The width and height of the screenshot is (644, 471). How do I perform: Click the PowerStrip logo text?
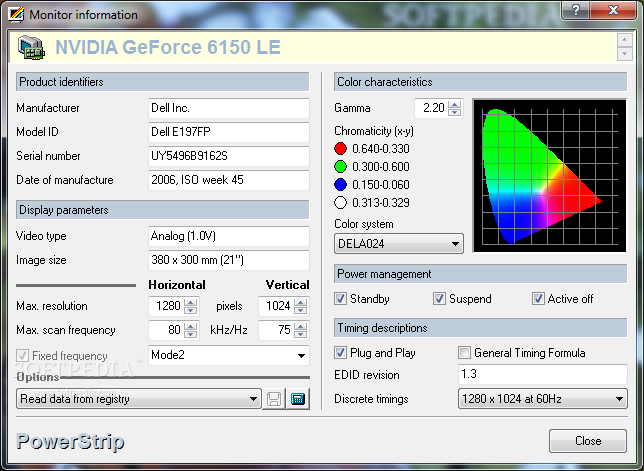(x=70, y=442)
